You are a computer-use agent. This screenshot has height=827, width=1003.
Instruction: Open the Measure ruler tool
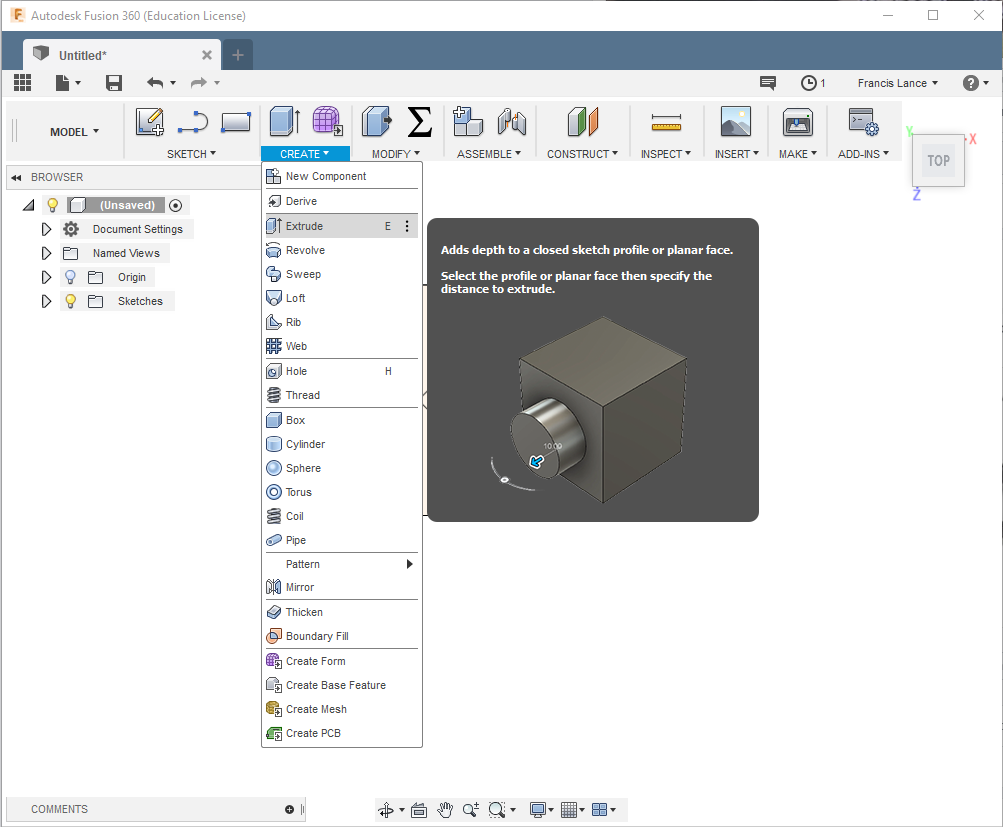click(x=666, y=122)
